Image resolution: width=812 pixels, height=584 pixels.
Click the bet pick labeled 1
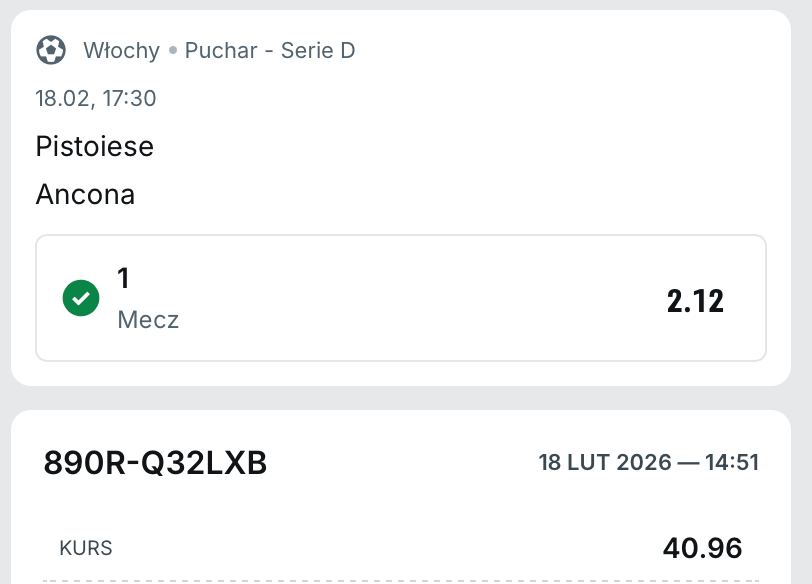[x=124, y=279]
